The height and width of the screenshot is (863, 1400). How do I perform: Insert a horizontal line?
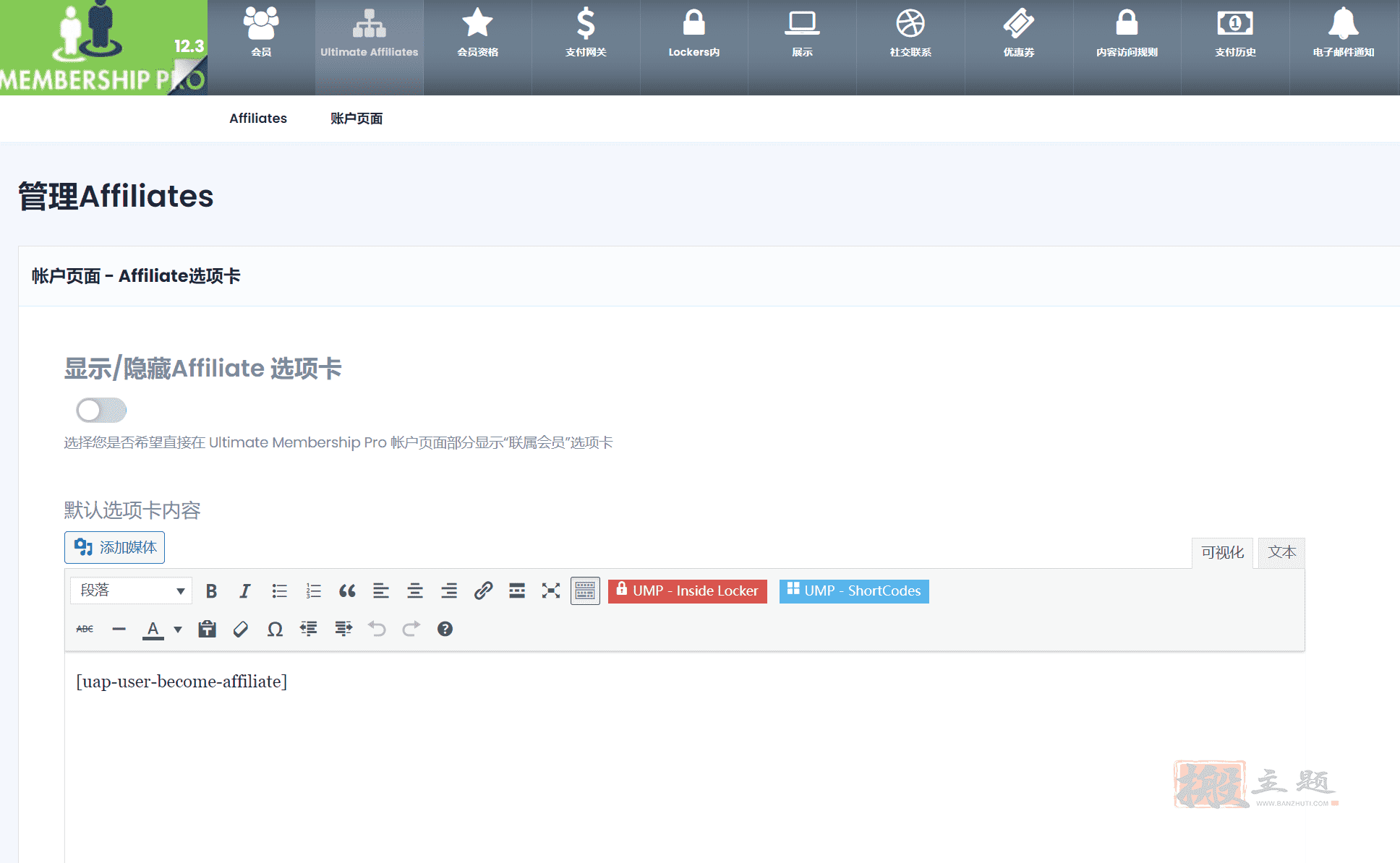[119, 629]
